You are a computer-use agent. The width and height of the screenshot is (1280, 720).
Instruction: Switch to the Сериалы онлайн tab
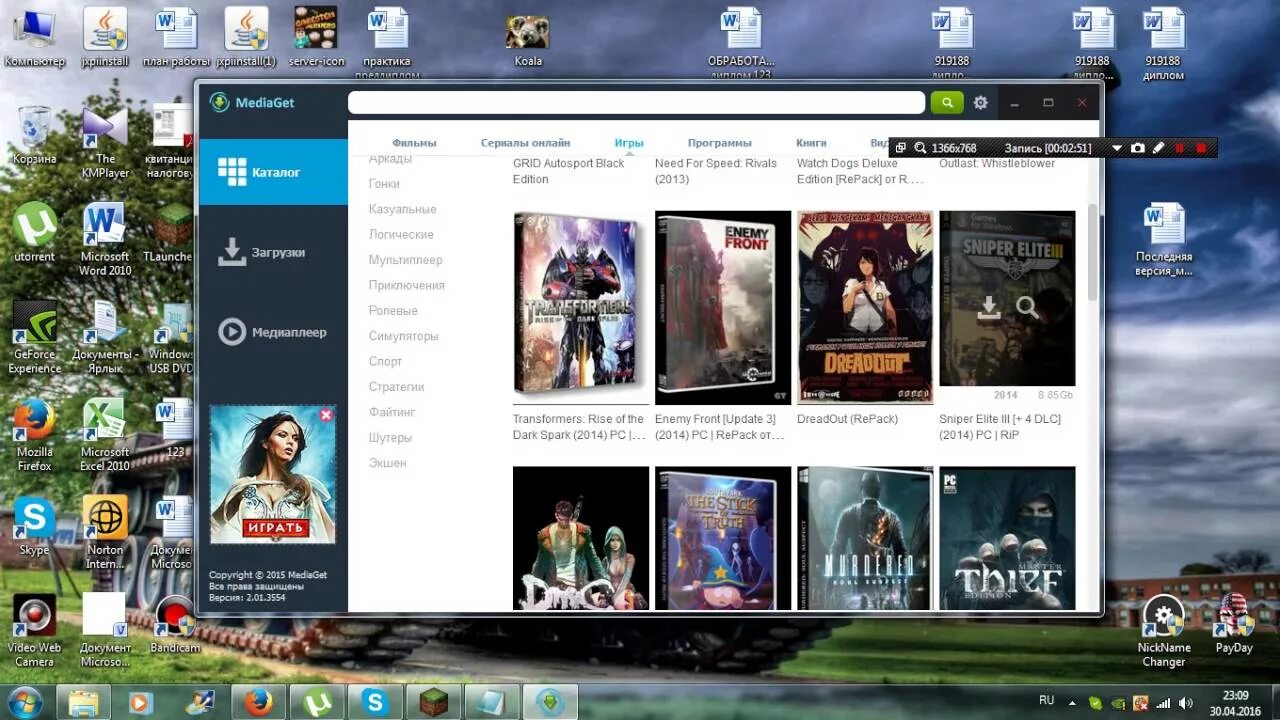pyautogui.click(x=525, y=143)
